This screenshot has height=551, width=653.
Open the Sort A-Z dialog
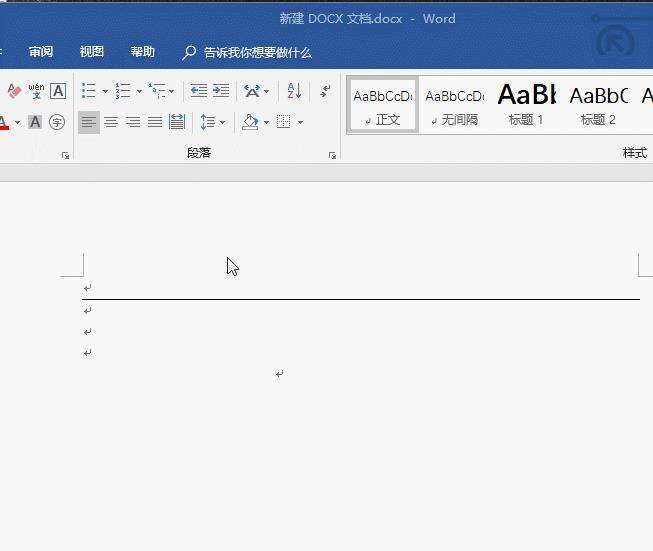[x=294, y=91]
